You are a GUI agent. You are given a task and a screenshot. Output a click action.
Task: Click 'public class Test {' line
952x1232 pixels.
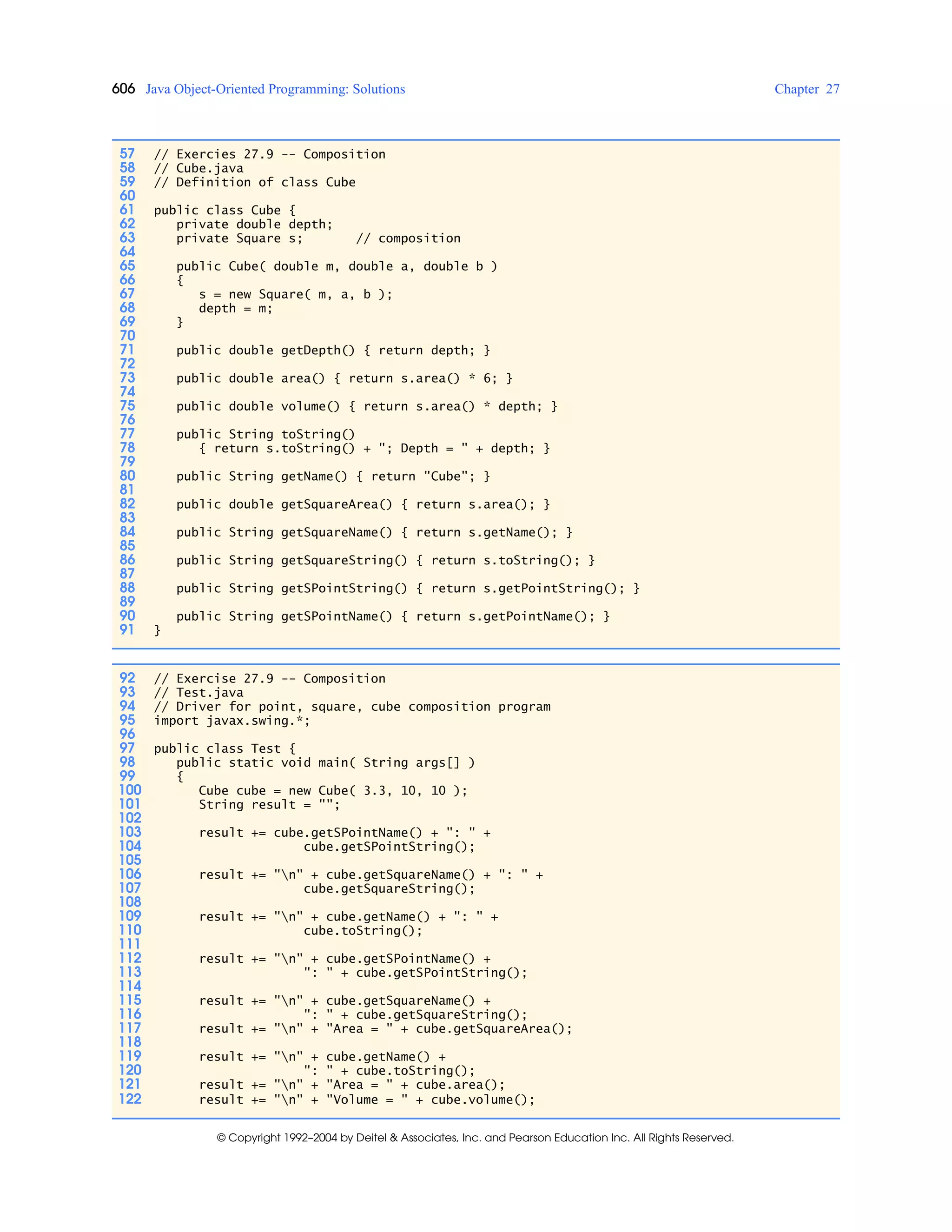coord(225,748)
